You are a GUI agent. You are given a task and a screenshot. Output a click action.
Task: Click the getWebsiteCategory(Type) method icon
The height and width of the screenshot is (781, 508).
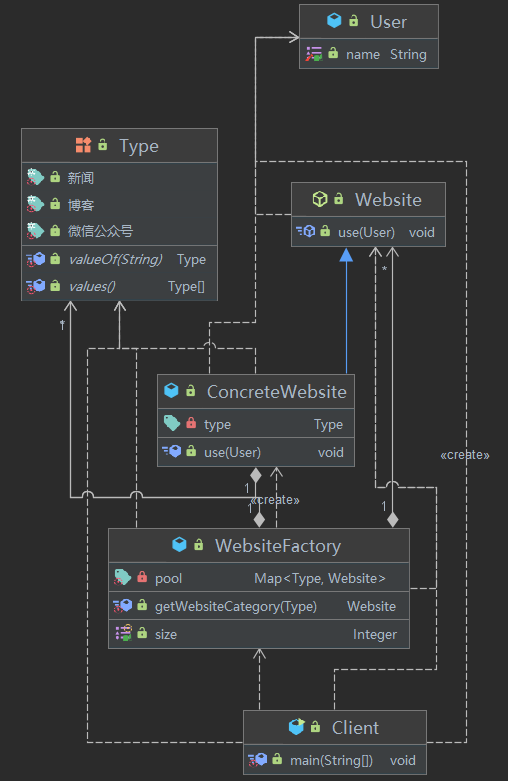point(123,606)
